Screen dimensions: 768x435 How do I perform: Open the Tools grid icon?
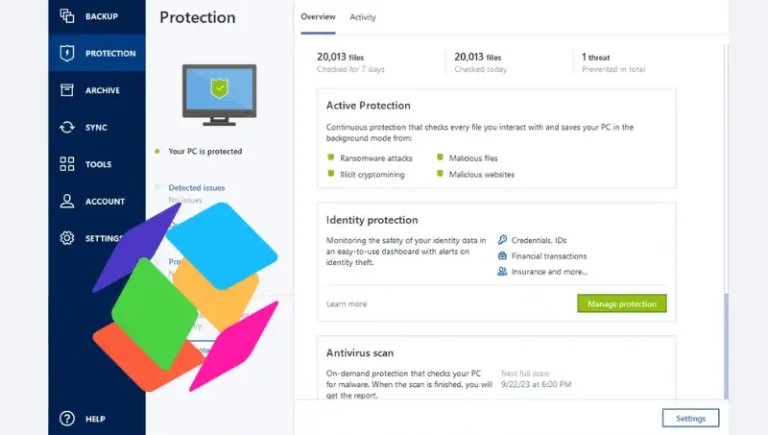click(67, 164)
